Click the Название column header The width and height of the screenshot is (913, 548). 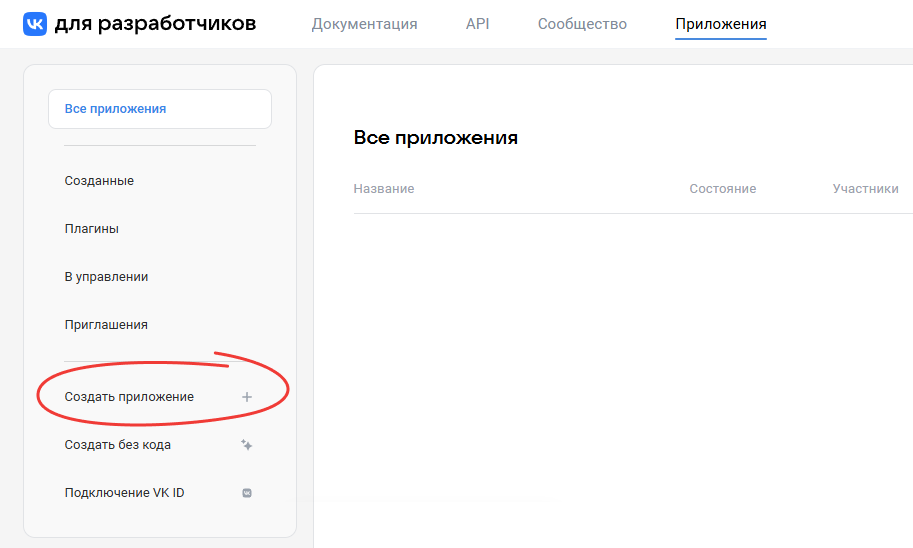(x=384, y=189)
